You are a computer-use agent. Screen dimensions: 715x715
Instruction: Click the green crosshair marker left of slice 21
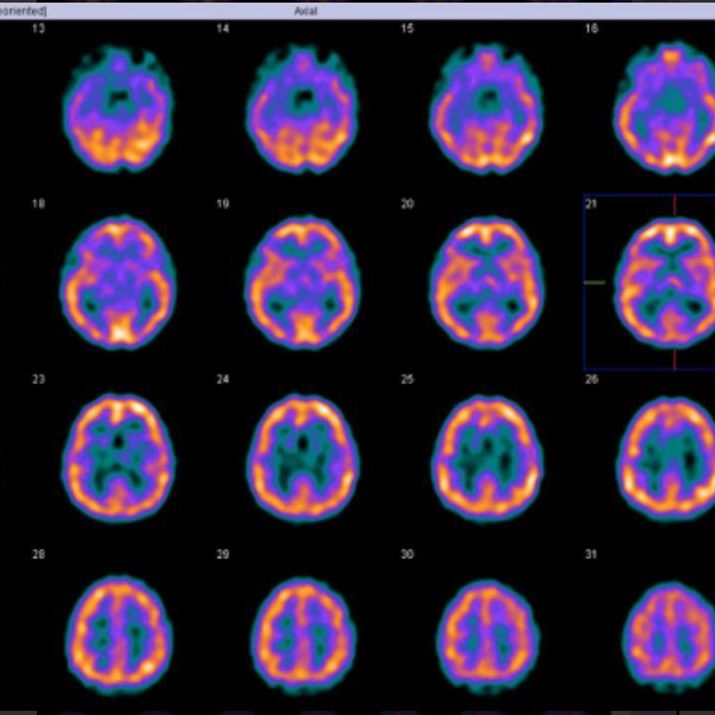(595, 283)
